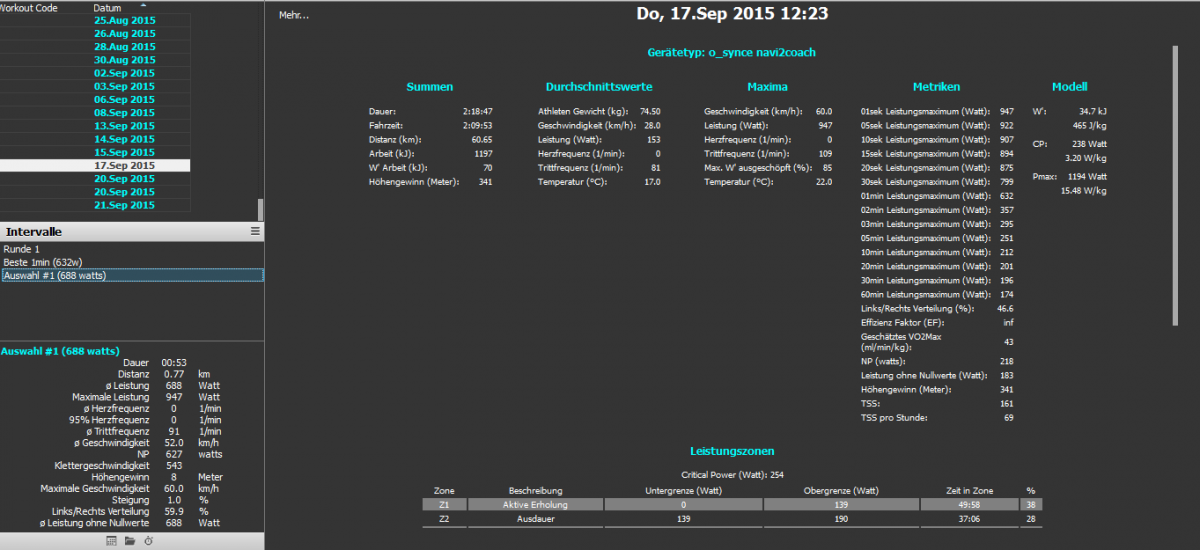Open the Intervalle panel hamburger menu
Image resolution: width=1200 pixels, height=550 pixels.
tap(255, 231)
